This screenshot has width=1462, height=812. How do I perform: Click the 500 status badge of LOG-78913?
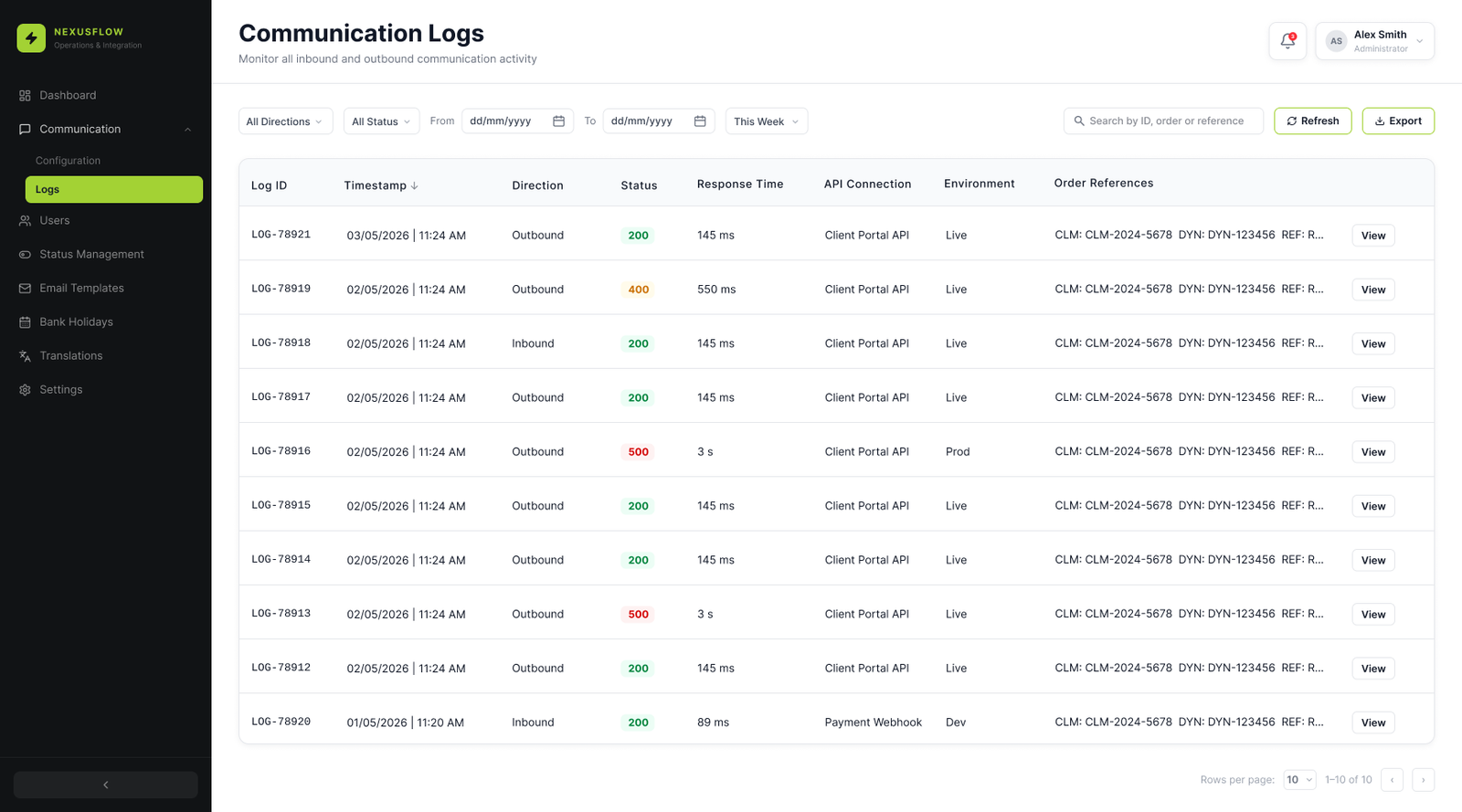639,615
